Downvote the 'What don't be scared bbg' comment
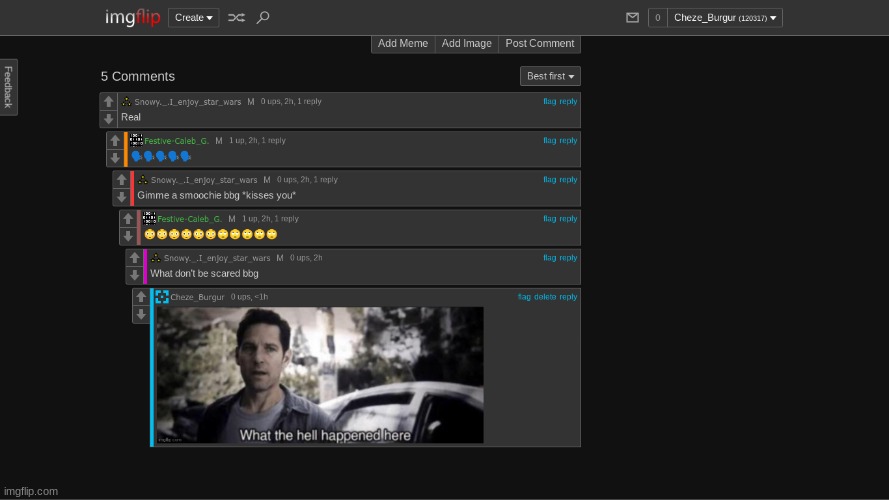Image resolution: width=889 pixels, height=500 pixels. 134,275
